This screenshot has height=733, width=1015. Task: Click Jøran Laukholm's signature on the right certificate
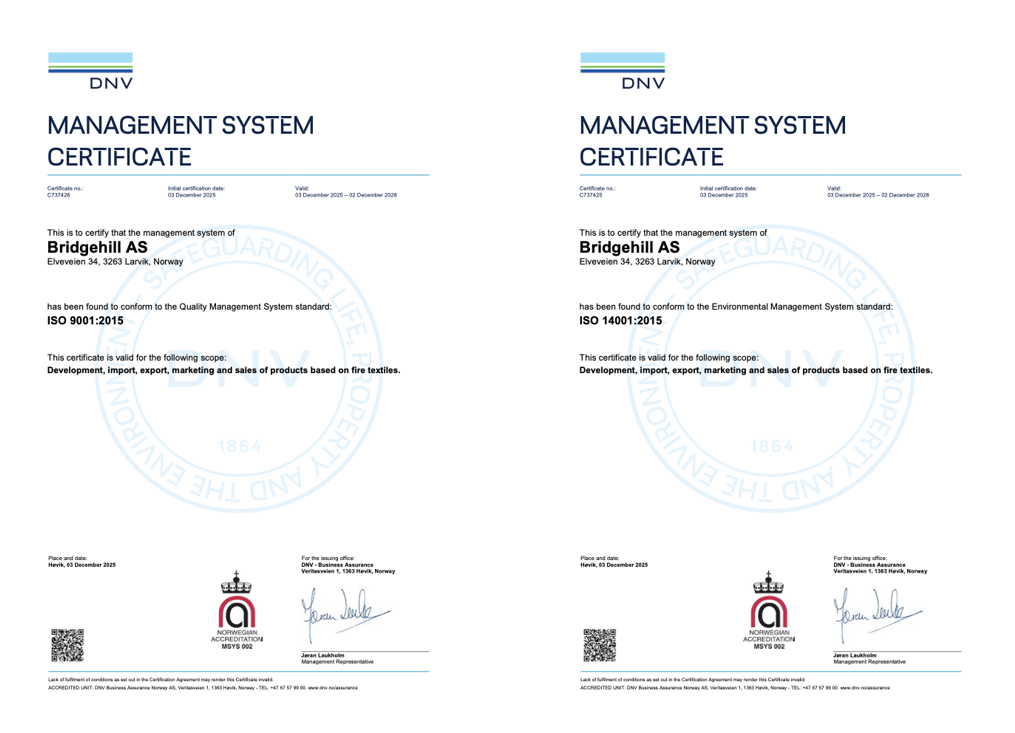tap(874, 613)
